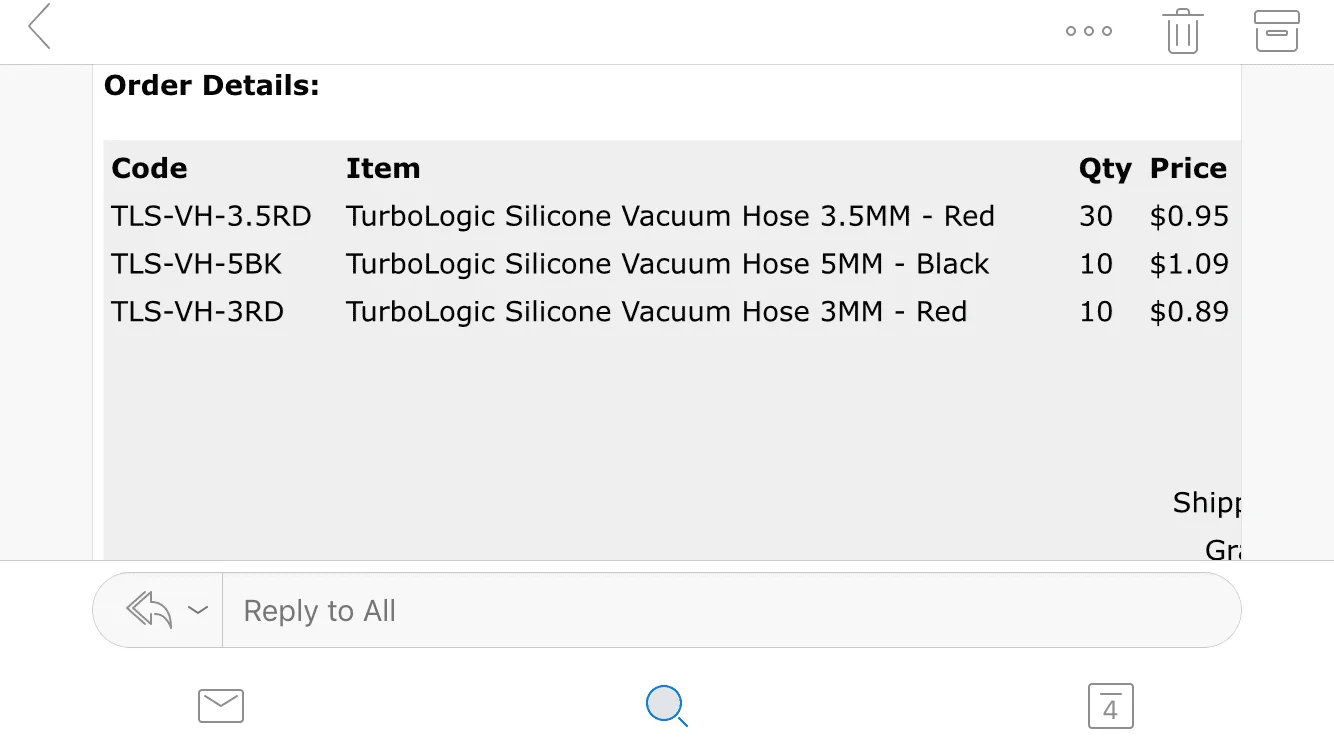Delete this email with trash icon
This screenshot has width=1334, height=750.
pyautogui.click(x=1182, y=31)
